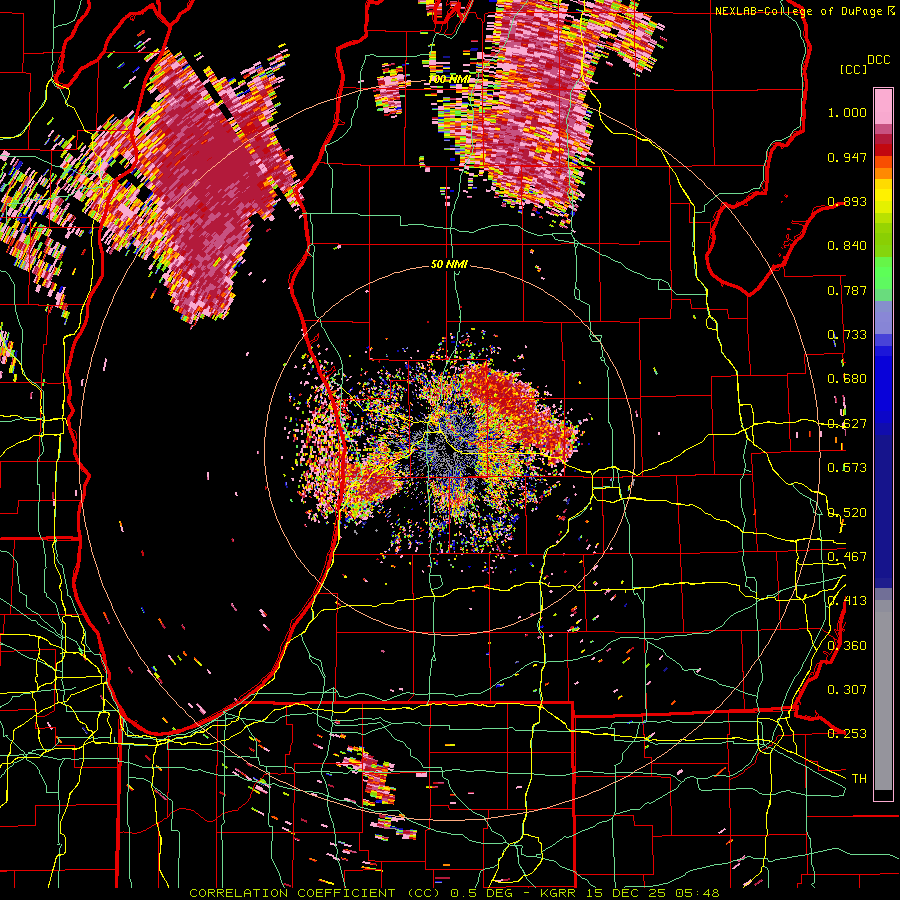The image size is (900, 900).
Task: Click the 1.000 scale value
Action: pyautogui.click(x=847, y=112)
